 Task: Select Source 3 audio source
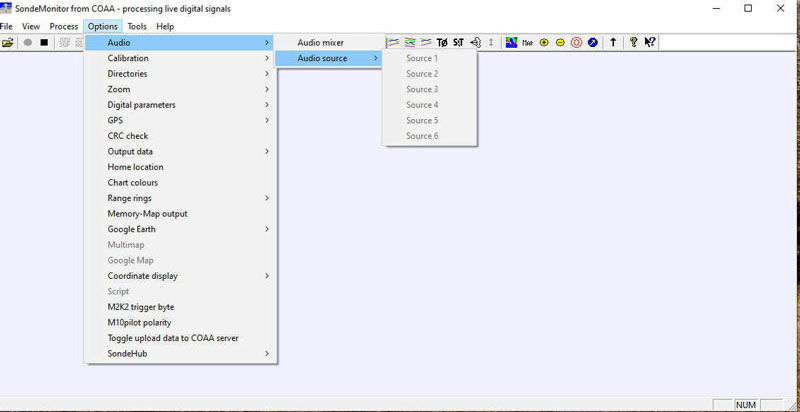[x=430, y=89]
